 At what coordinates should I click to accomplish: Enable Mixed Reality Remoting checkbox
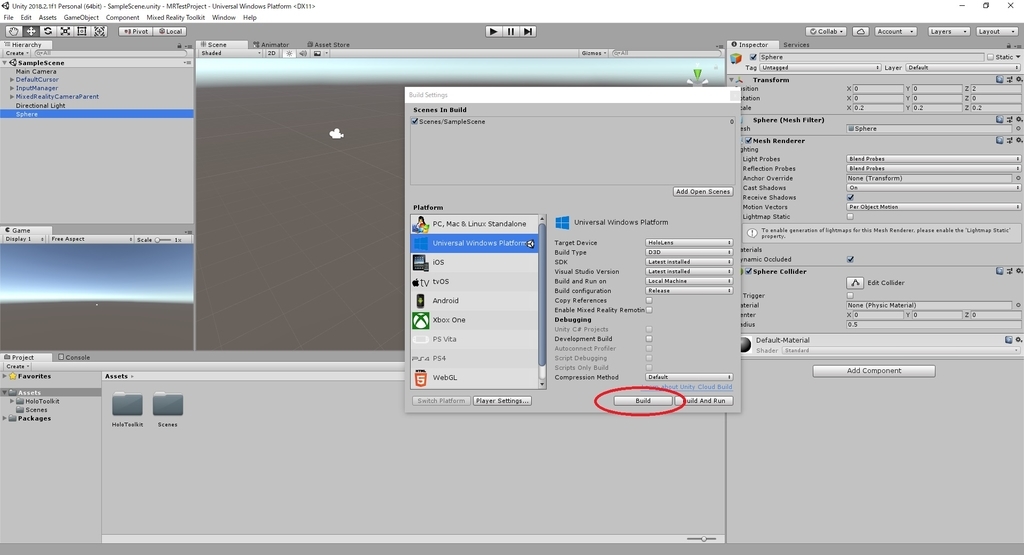tap(649, 310)
